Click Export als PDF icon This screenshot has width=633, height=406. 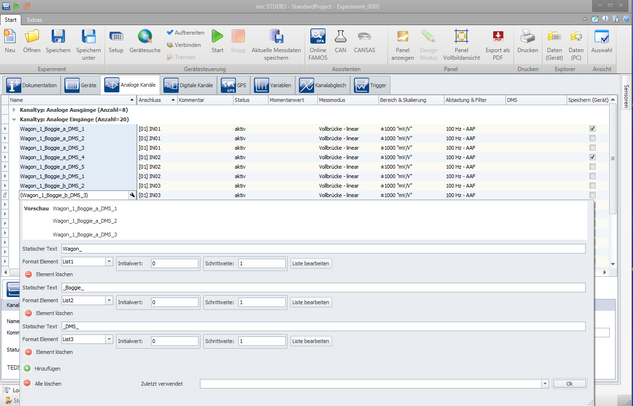[x=497, y=38]
